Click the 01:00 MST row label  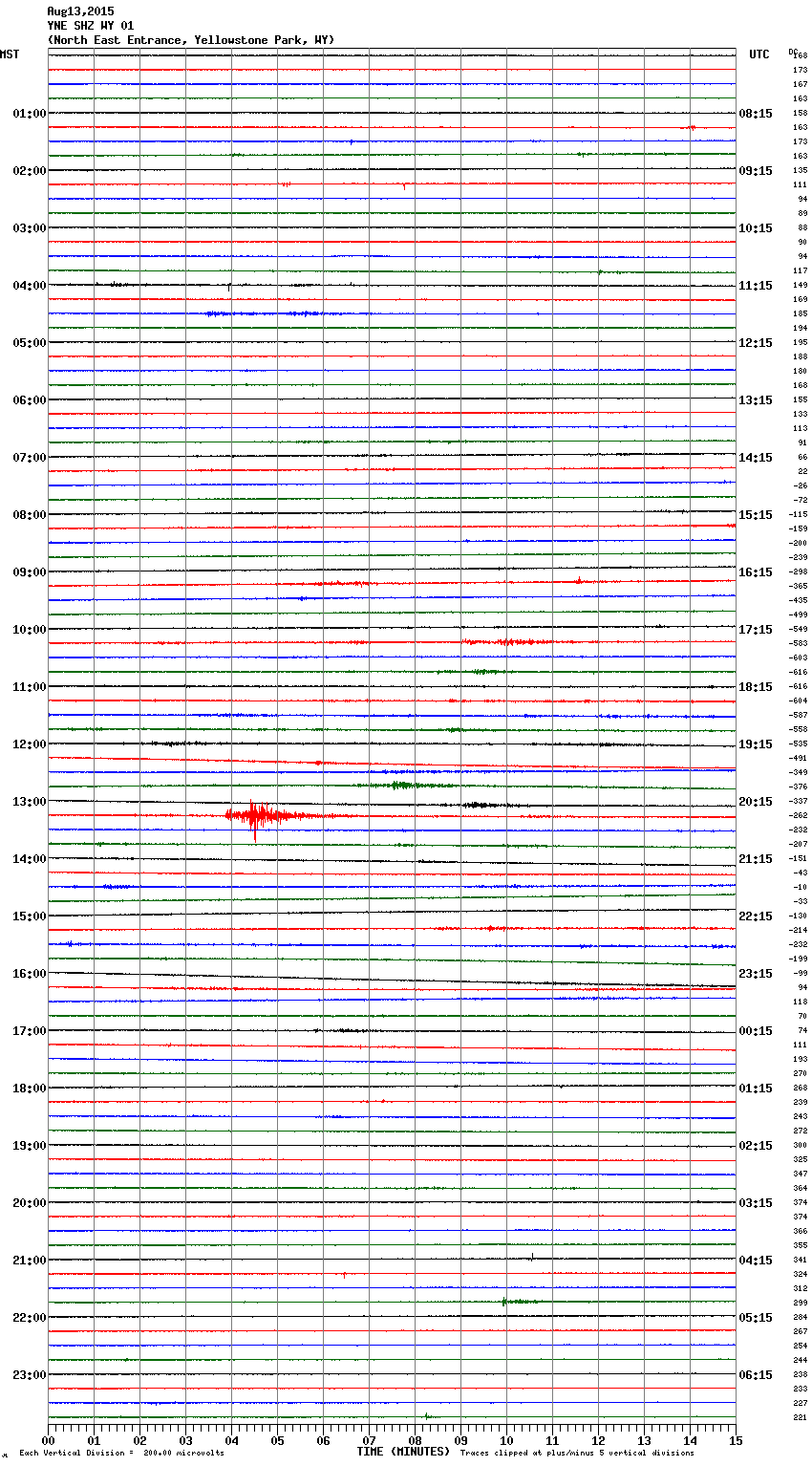30,114
